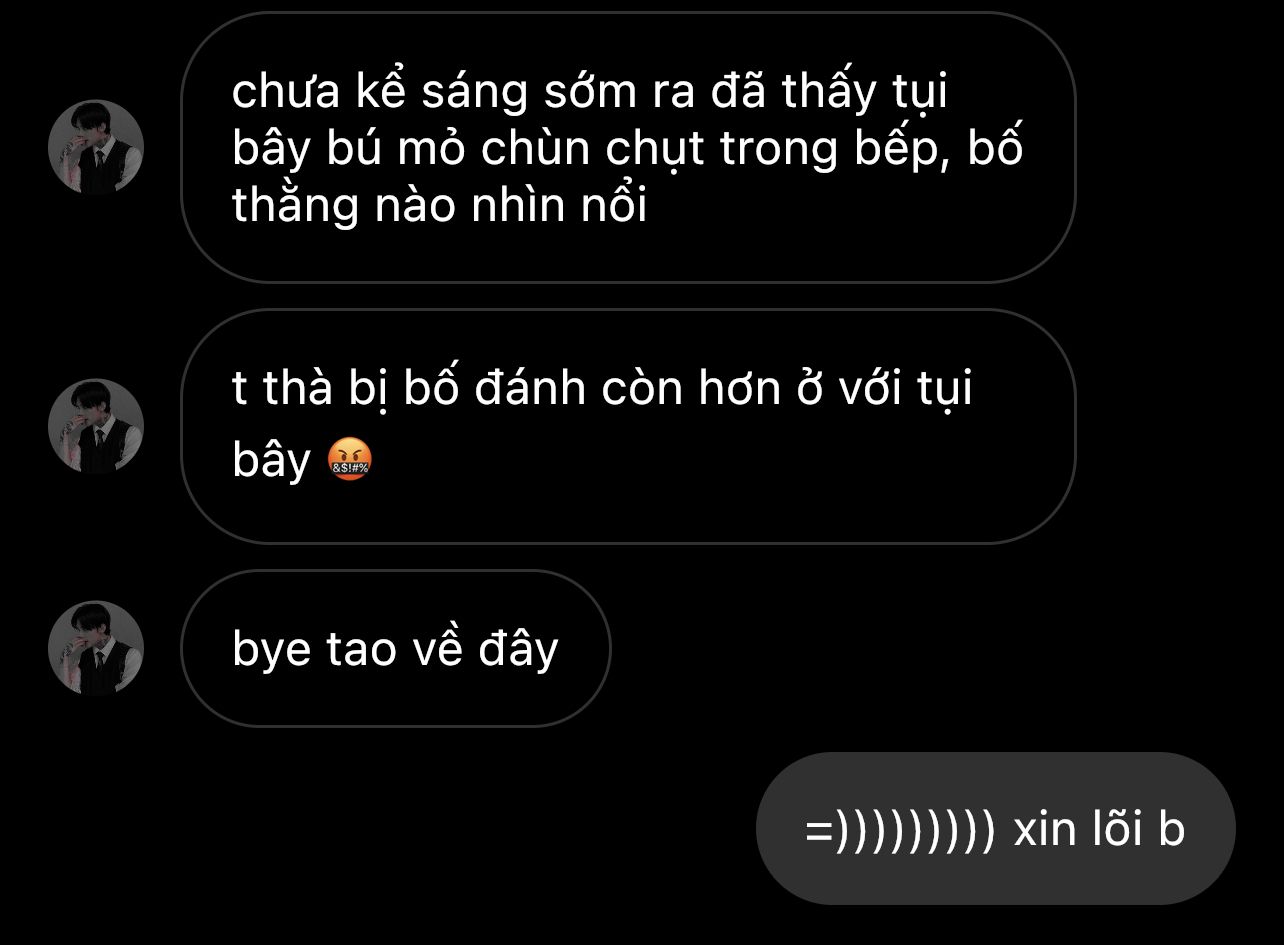Open avatar beside "chưa kể sáng sớm" message
Screen dimensions: 1284x945
coord(96,147)
